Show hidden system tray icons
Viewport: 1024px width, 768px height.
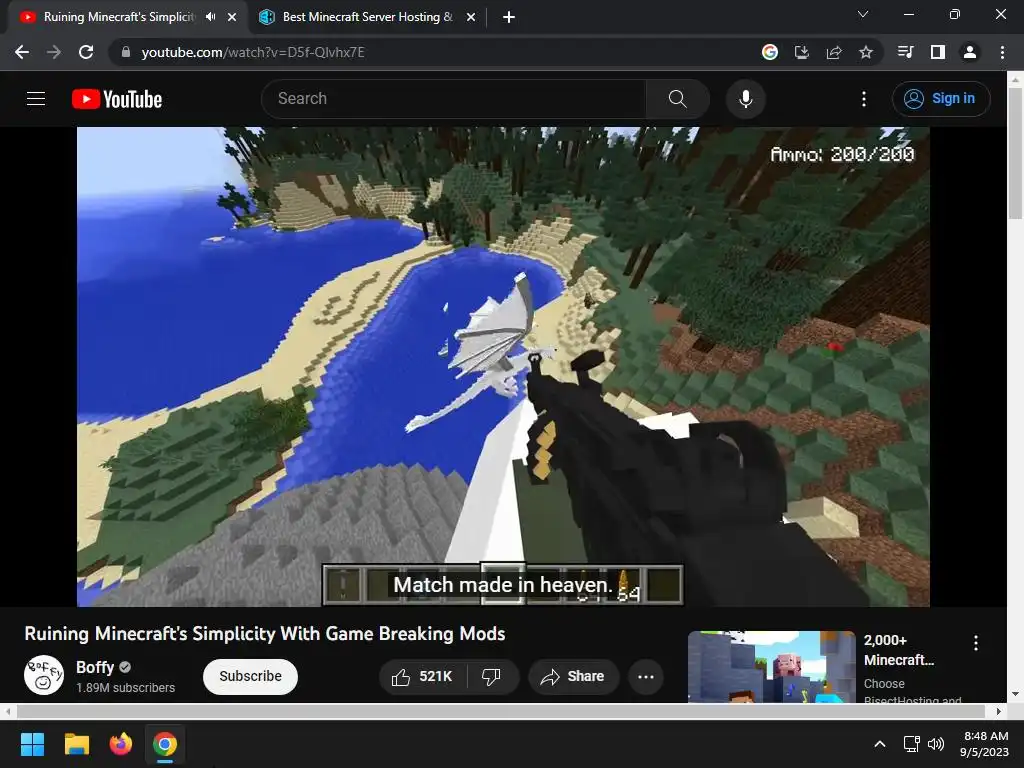click(880, 744)
